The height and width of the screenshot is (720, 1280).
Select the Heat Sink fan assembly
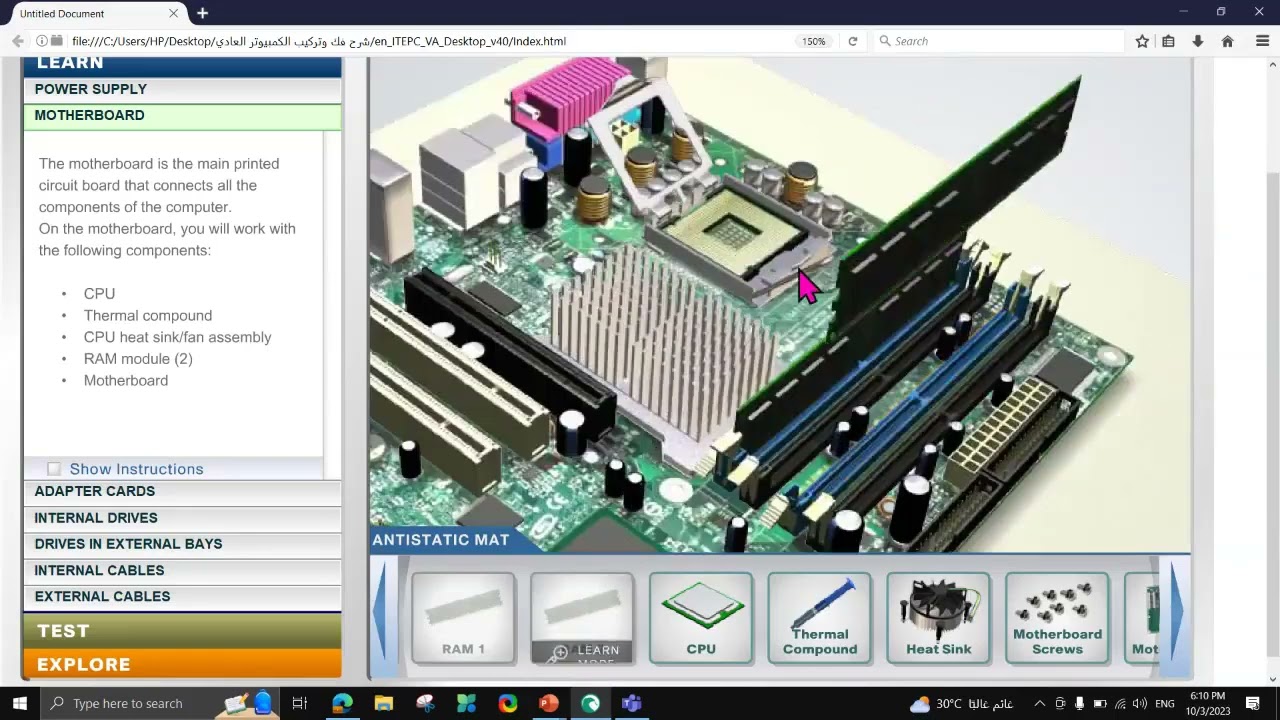tap(939, 618)
